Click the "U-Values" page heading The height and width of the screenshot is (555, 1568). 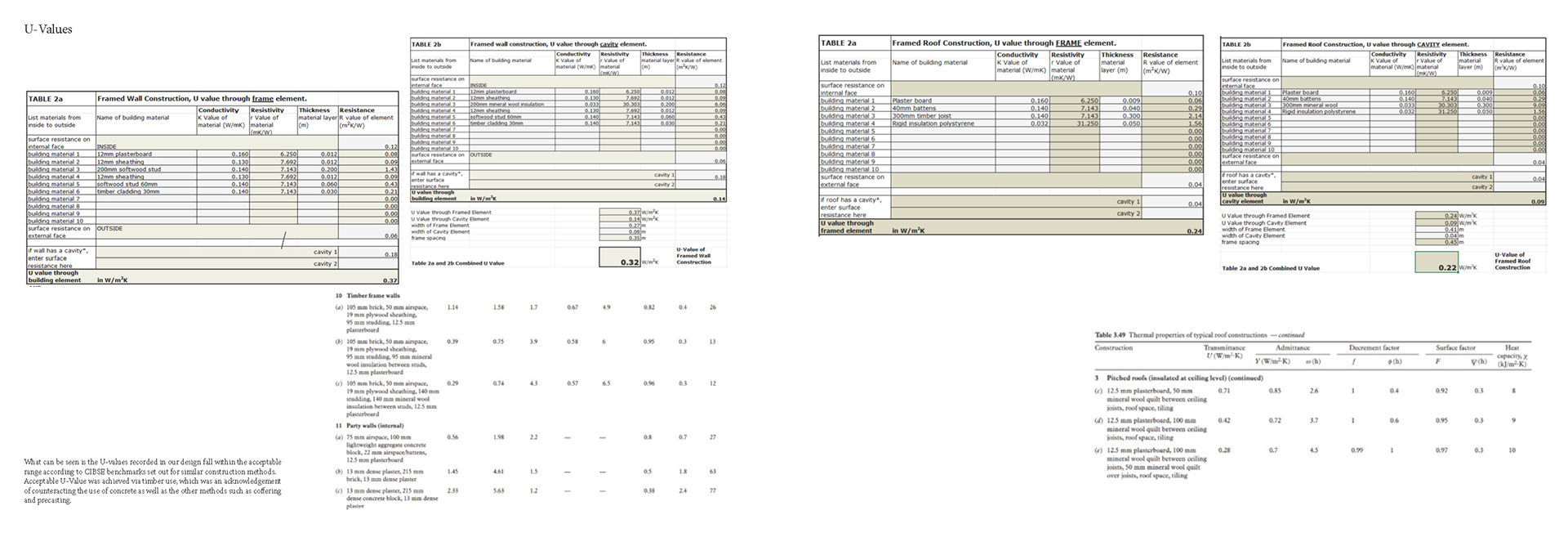(x=48, y=29)
